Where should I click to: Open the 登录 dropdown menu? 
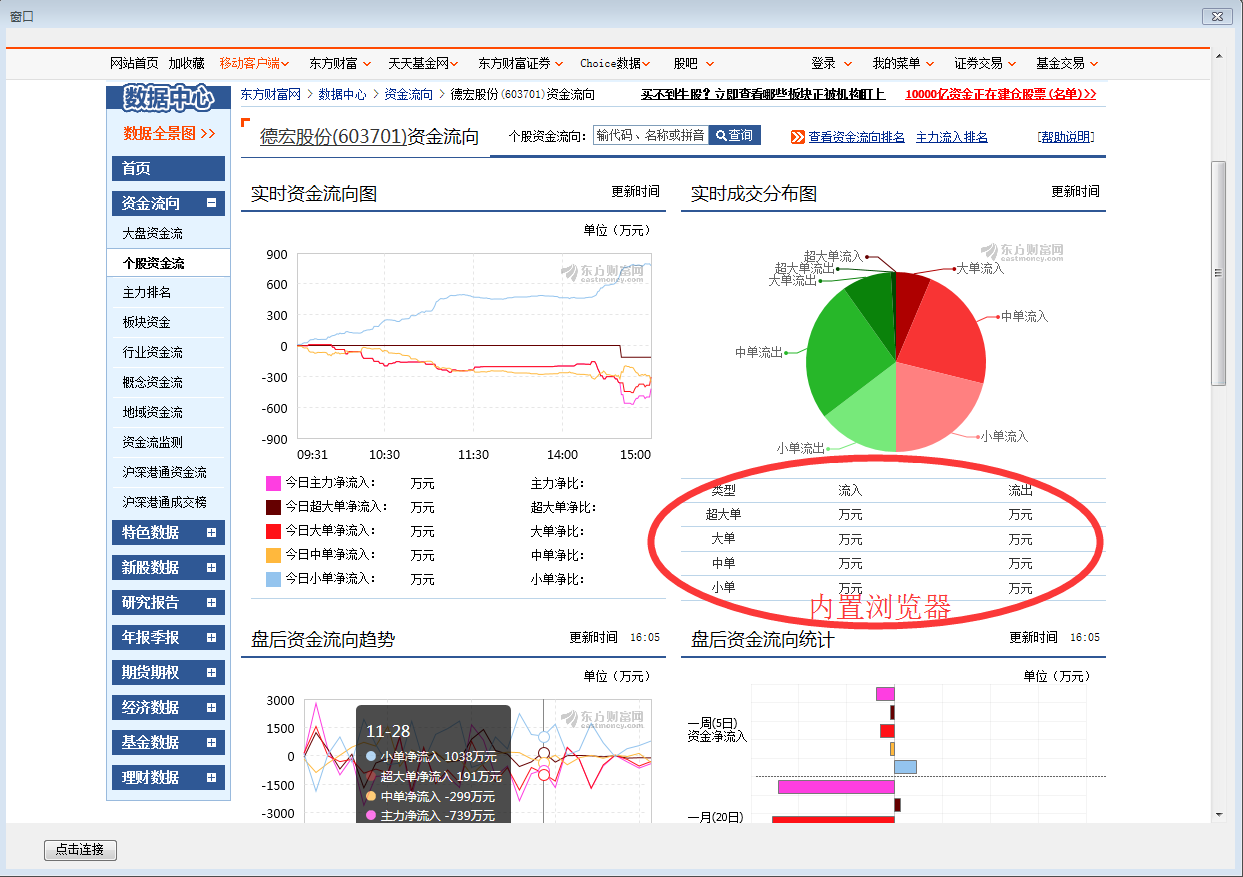coord(832,63)
